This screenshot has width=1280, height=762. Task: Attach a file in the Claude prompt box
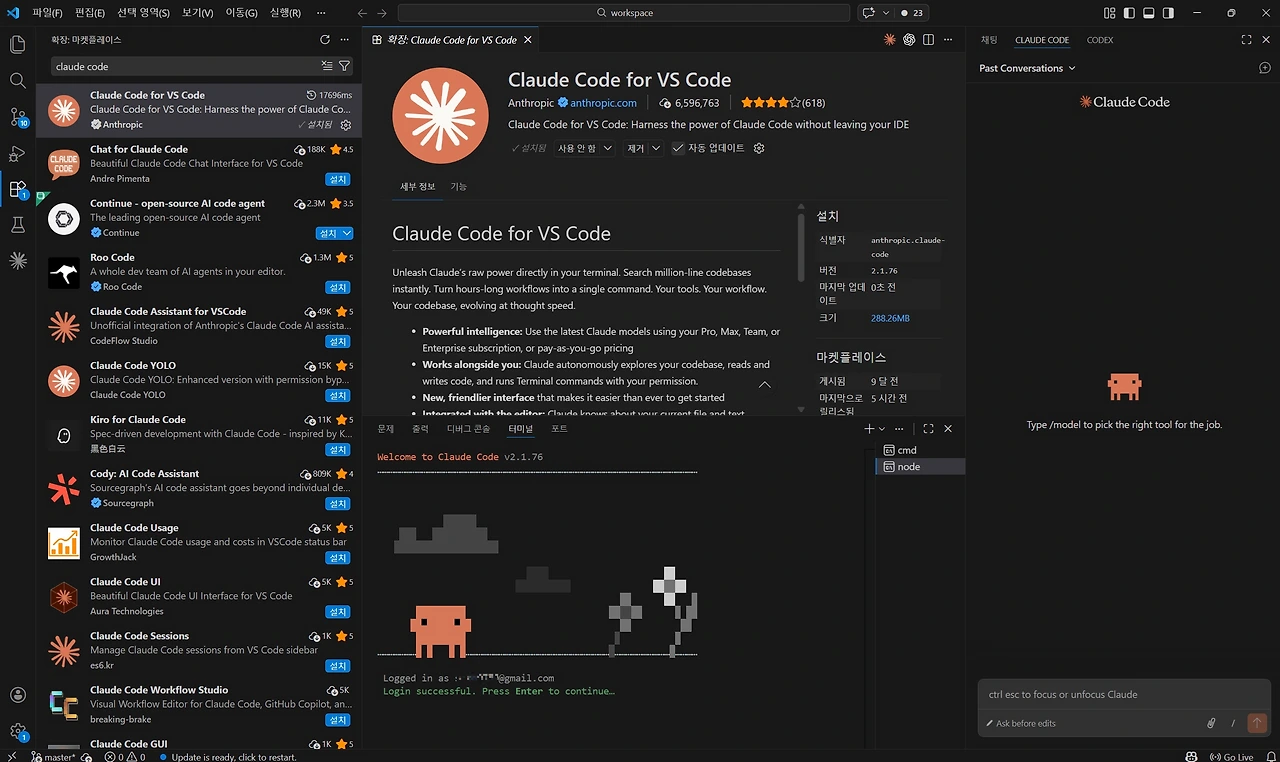[1211, 723]
